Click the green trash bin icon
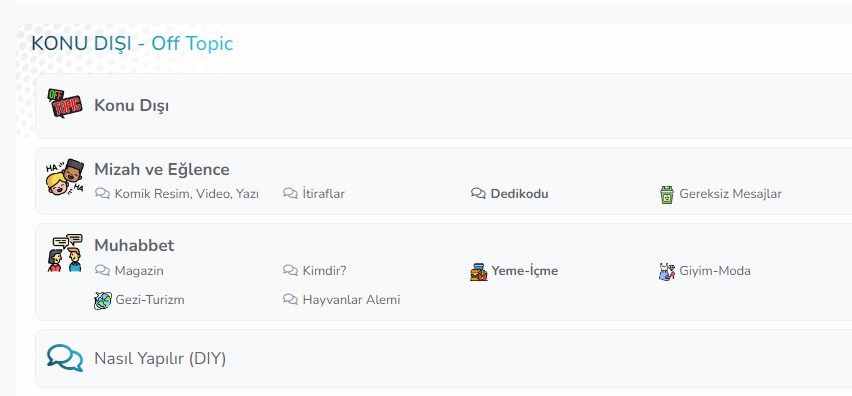 click(x=667, y=194)
